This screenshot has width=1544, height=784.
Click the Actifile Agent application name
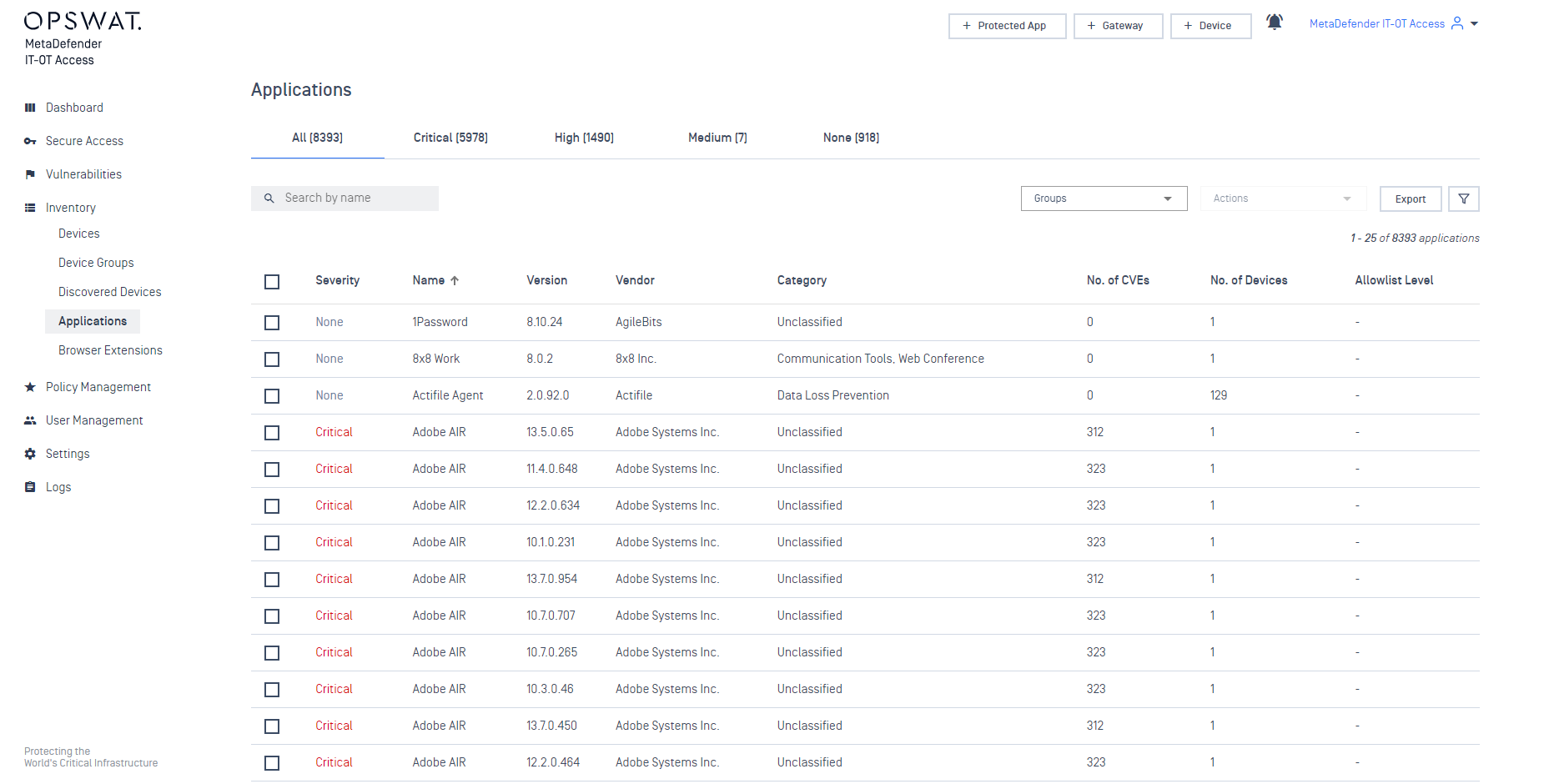coord(448,395)
